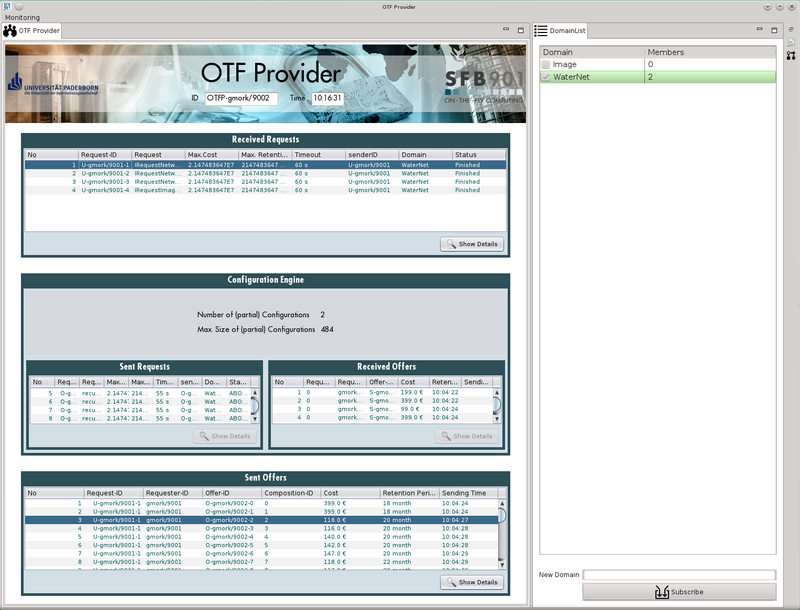
Task: Minimize the OTF Provider view panel
Action: [506, 30]
